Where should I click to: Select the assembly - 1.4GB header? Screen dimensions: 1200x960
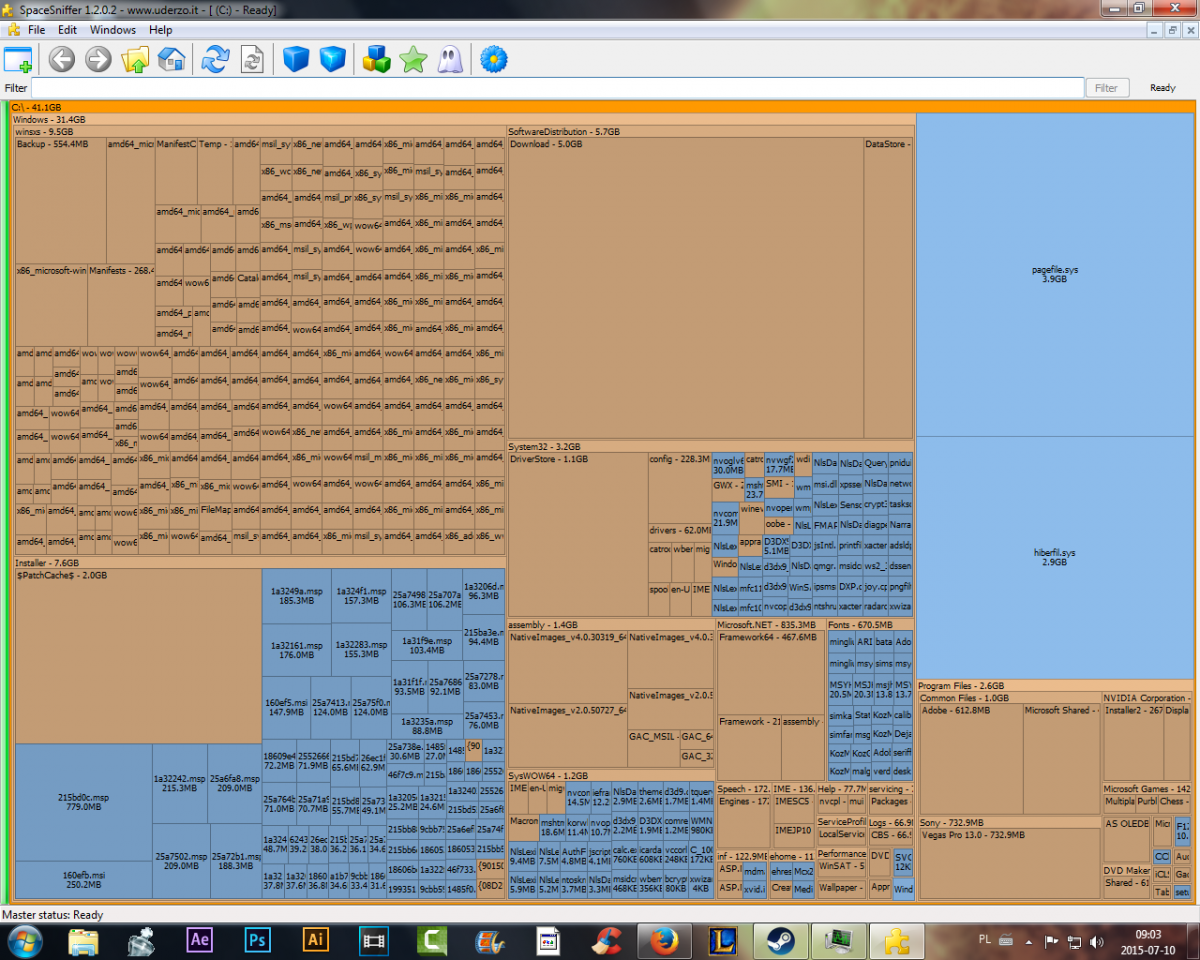click(610, 624)
